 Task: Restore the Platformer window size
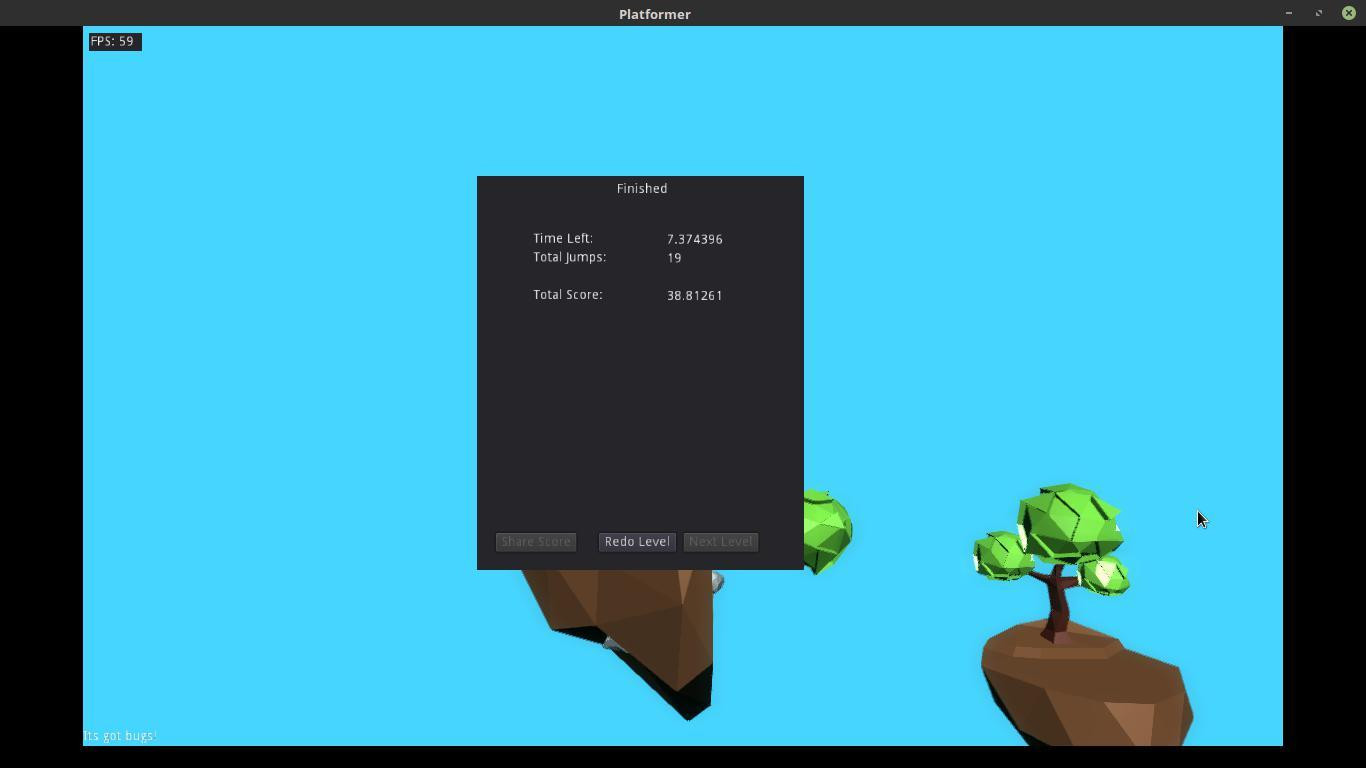1319,13
